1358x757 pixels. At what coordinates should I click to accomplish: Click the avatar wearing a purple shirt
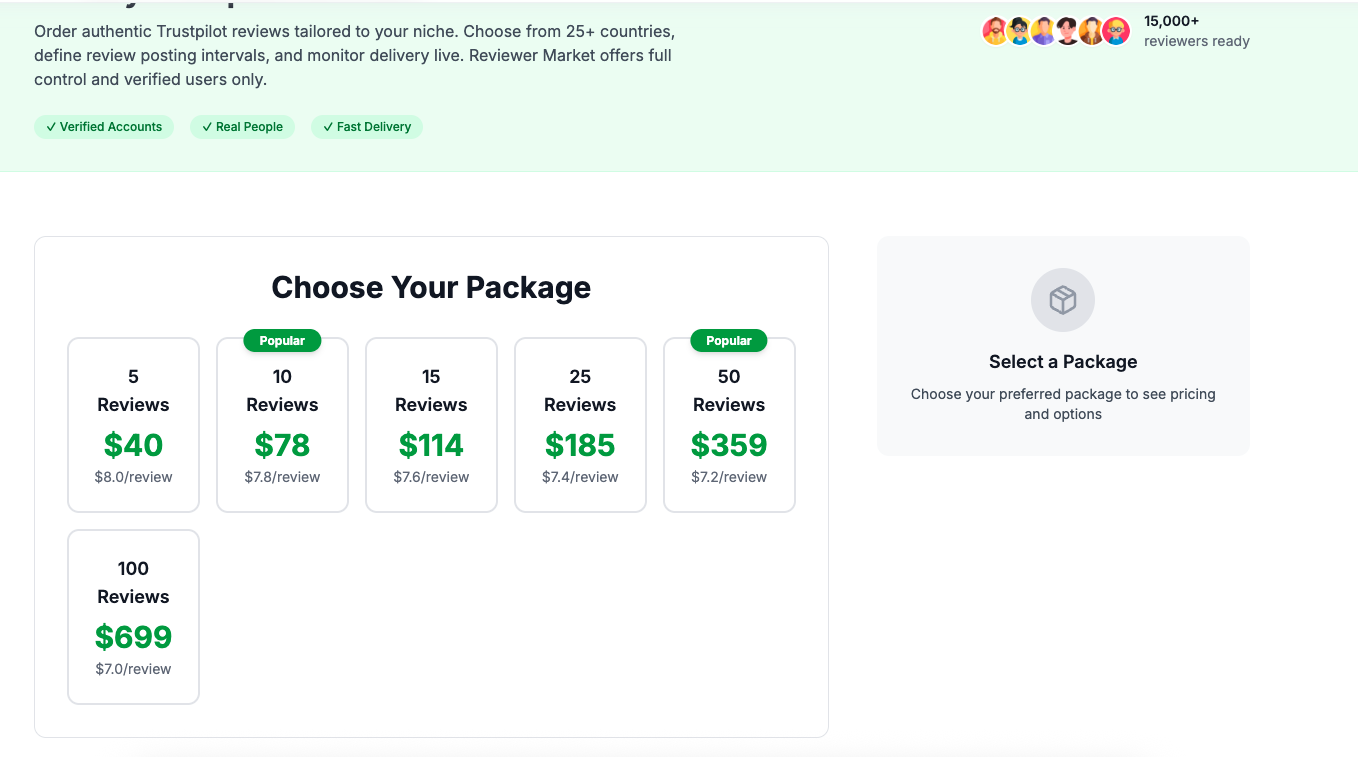pos(1043,31)
